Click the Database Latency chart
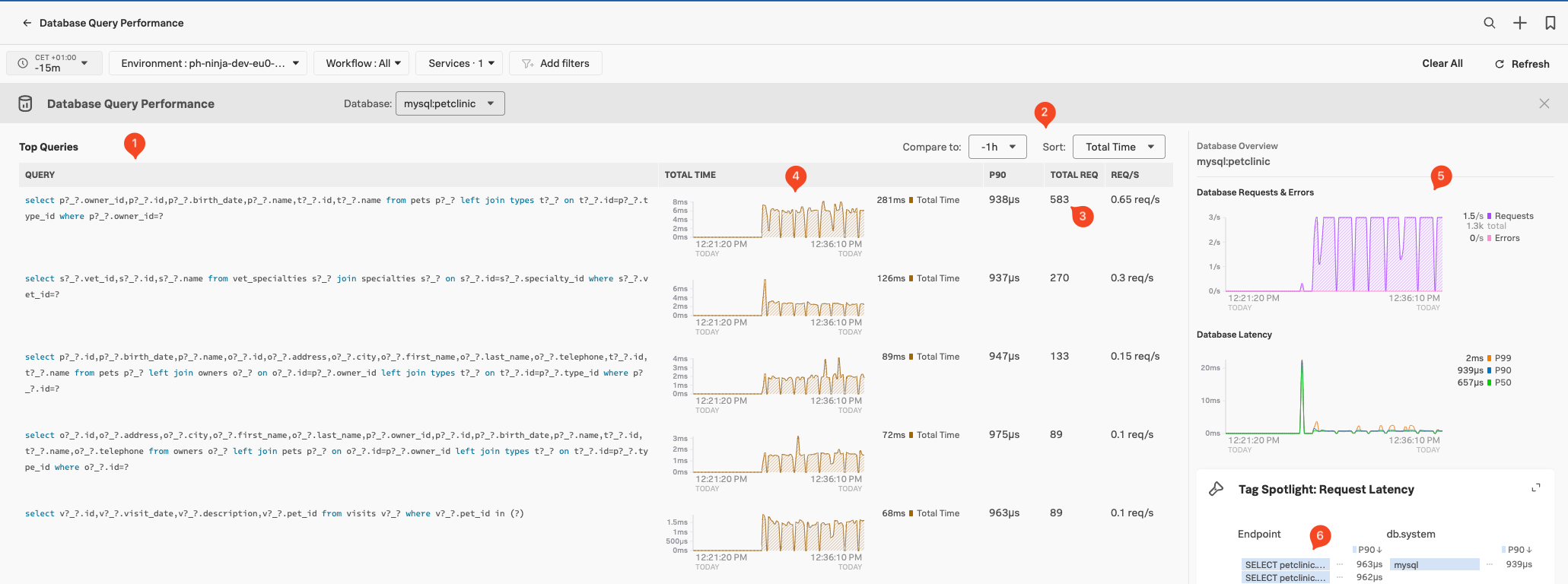This screenshot has height=584, width=1568. coord(1334,395)
